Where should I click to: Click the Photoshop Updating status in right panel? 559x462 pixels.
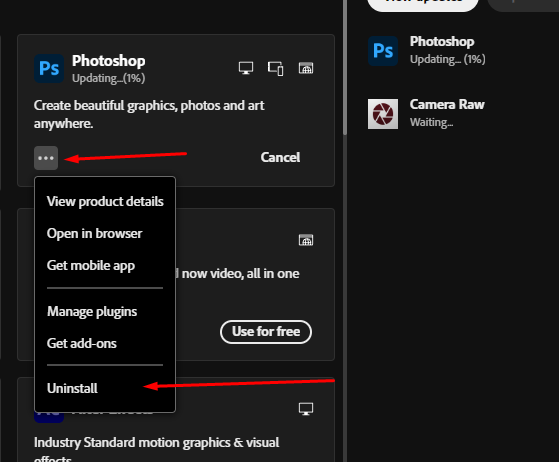click(448, 59)
